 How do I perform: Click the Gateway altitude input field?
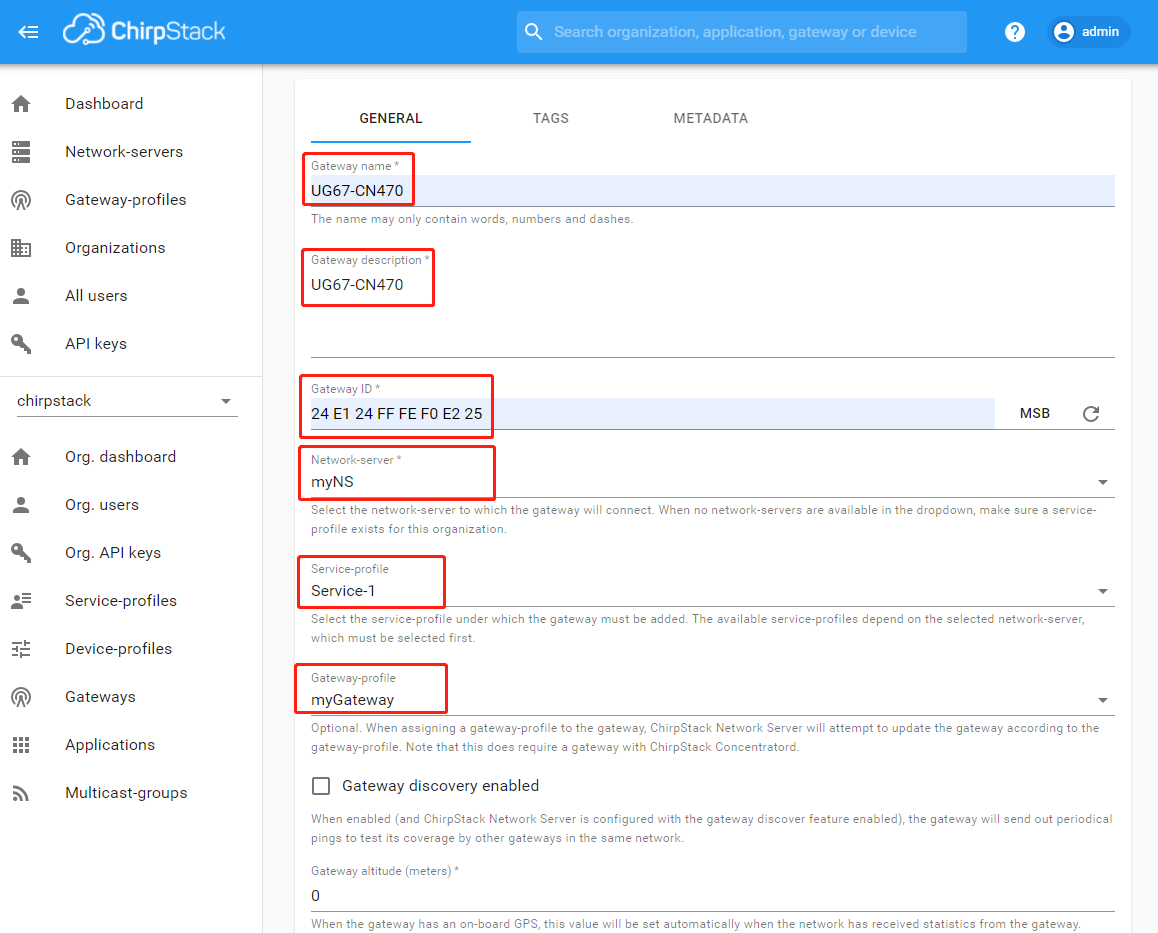click(x=712, y=896)
